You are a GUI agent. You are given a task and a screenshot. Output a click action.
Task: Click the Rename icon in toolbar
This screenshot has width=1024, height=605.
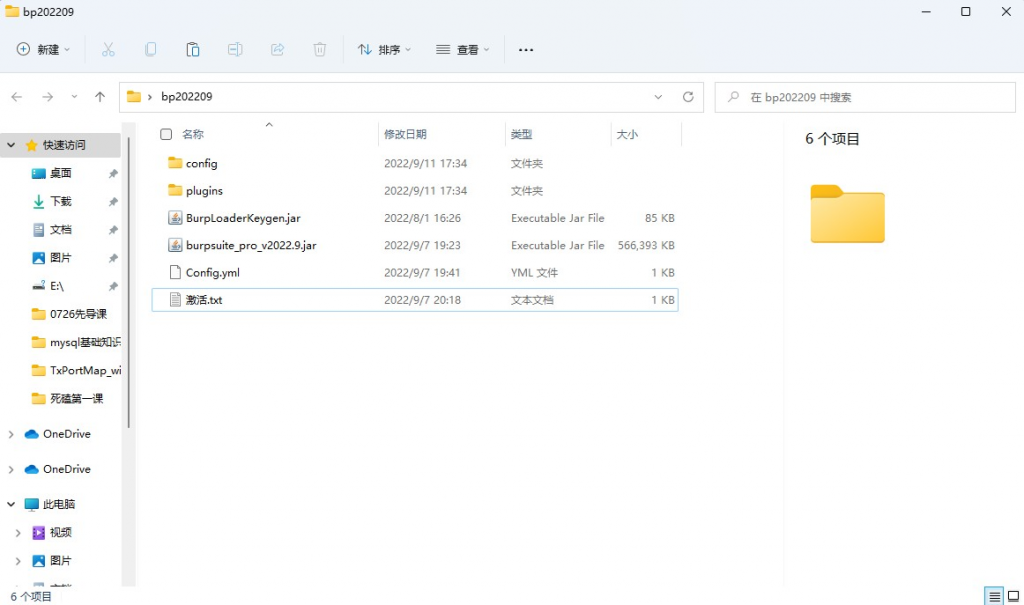[x=235, y=50]
